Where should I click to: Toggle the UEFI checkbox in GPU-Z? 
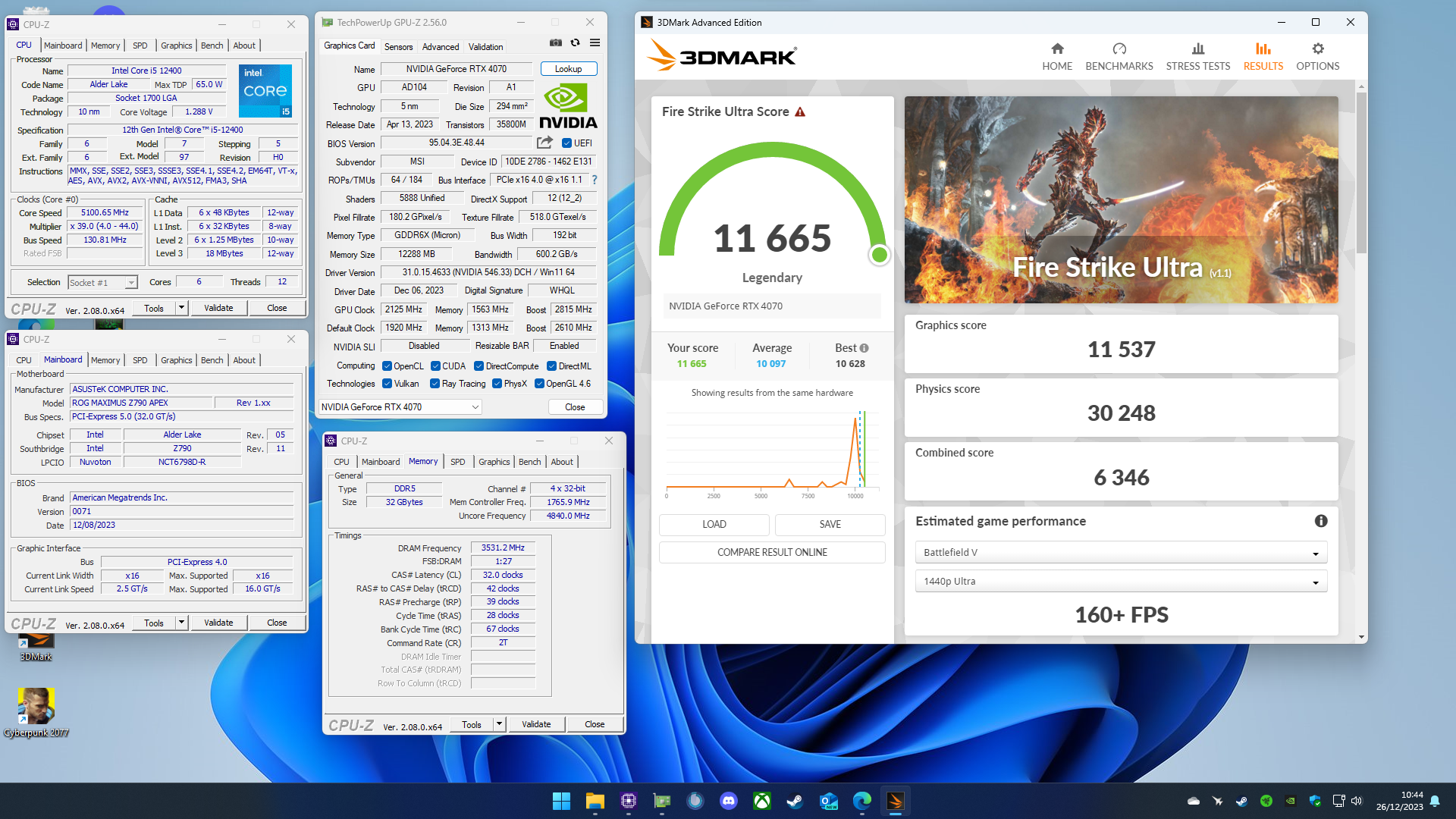click(x=566, y=143)
